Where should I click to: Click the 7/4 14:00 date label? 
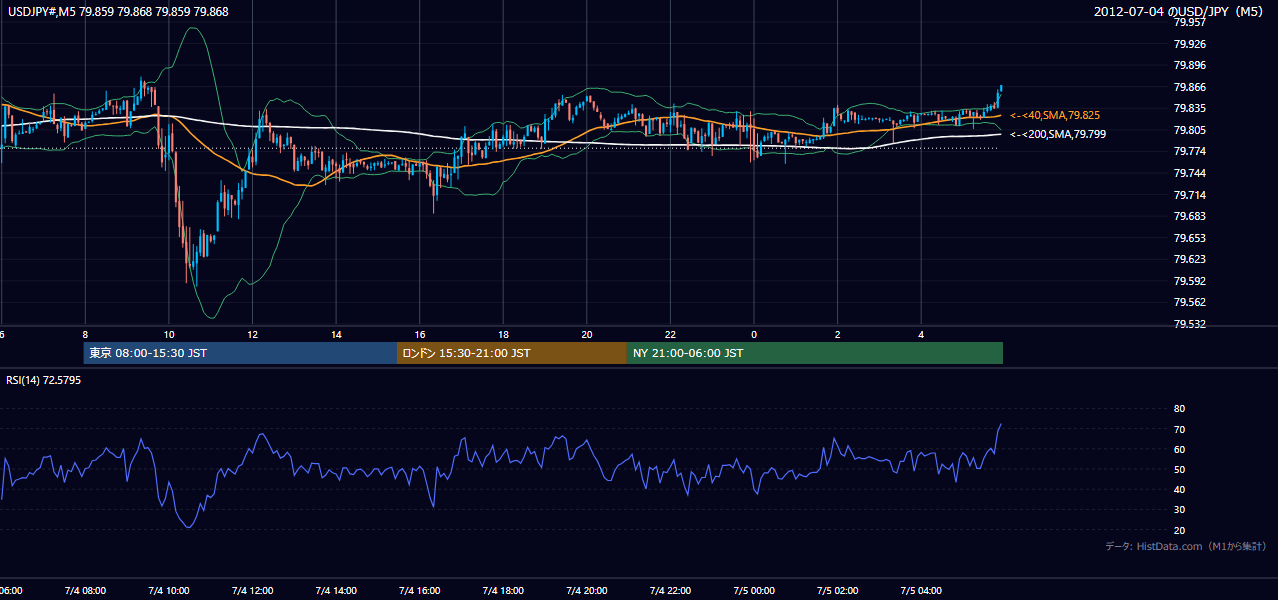(336, 591)
